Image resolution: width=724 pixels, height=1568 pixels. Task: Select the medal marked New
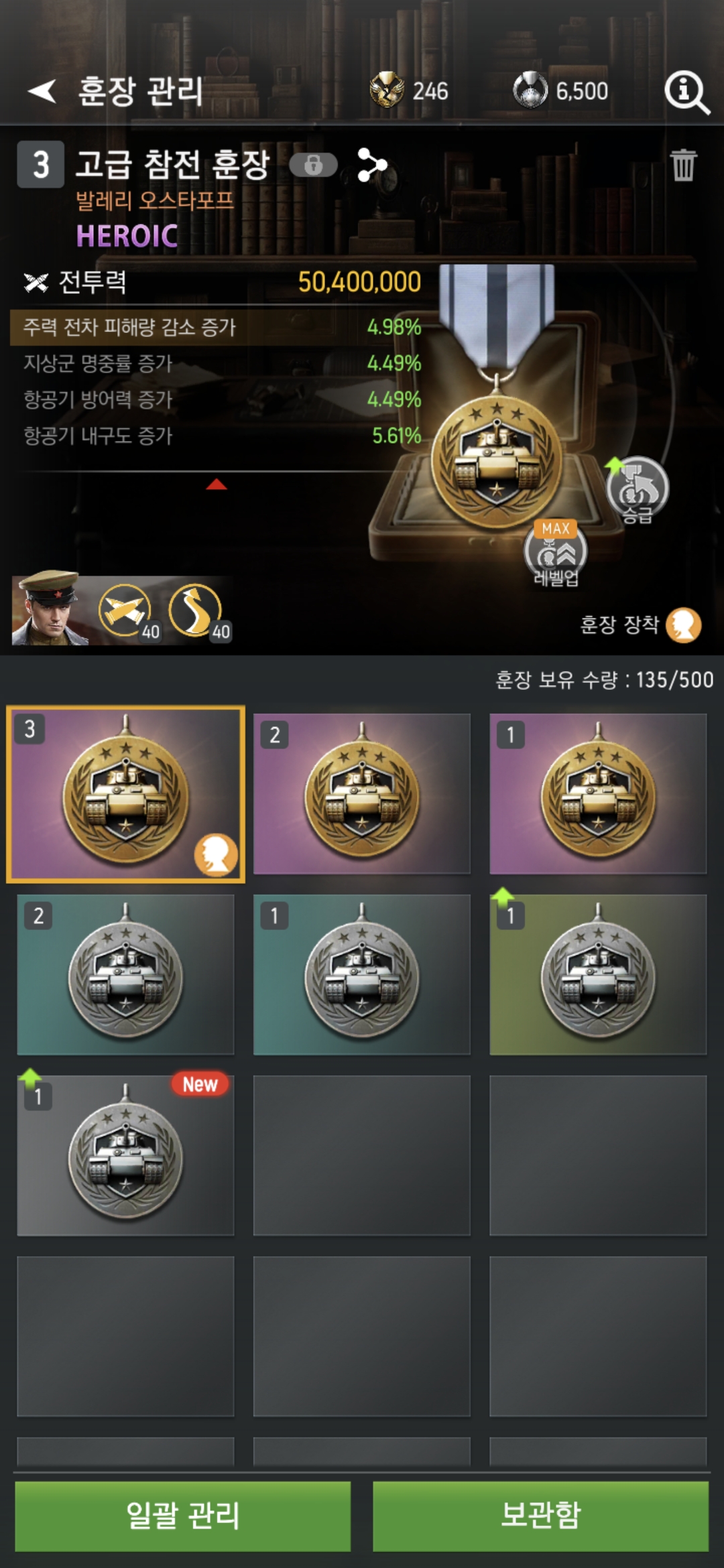pyautogui.click(x=125, y=1156)
